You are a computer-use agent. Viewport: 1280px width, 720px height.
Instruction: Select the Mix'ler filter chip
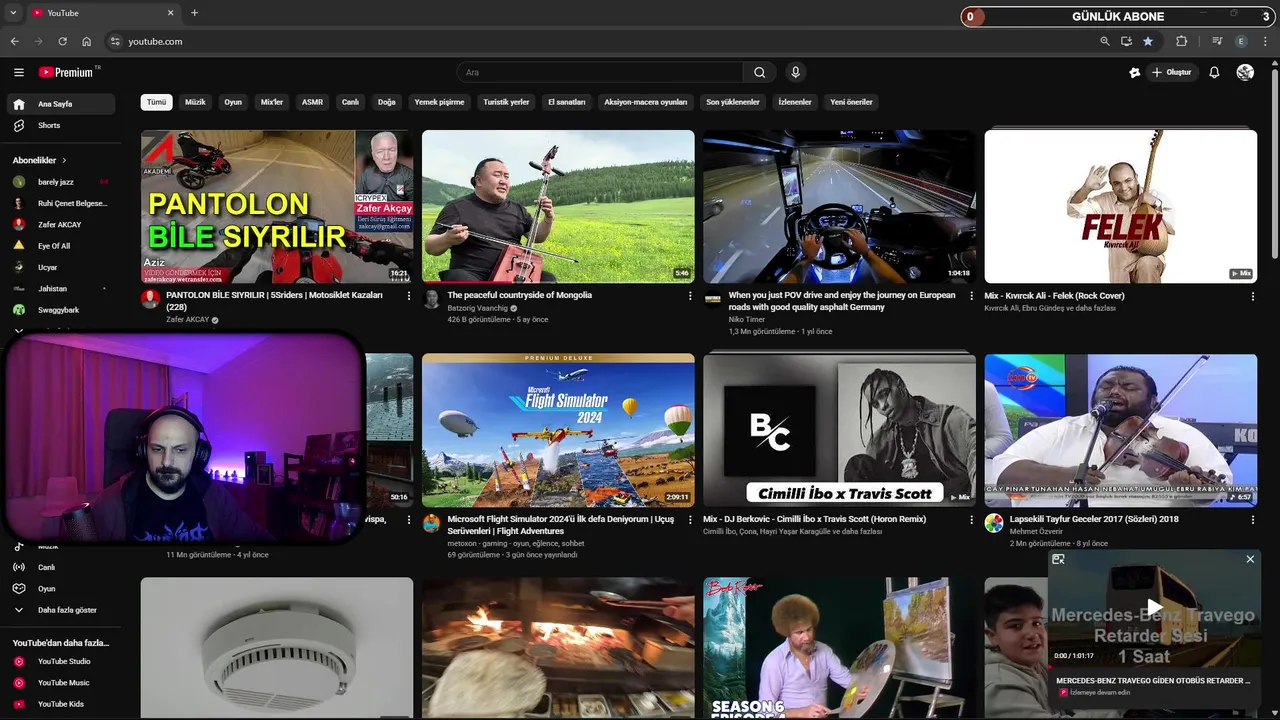pos(272,102)
